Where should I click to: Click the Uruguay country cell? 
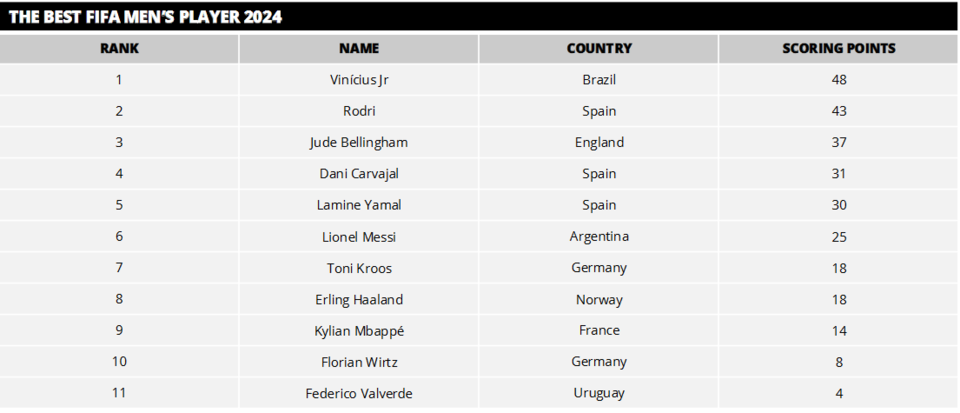tap(599, 393)
